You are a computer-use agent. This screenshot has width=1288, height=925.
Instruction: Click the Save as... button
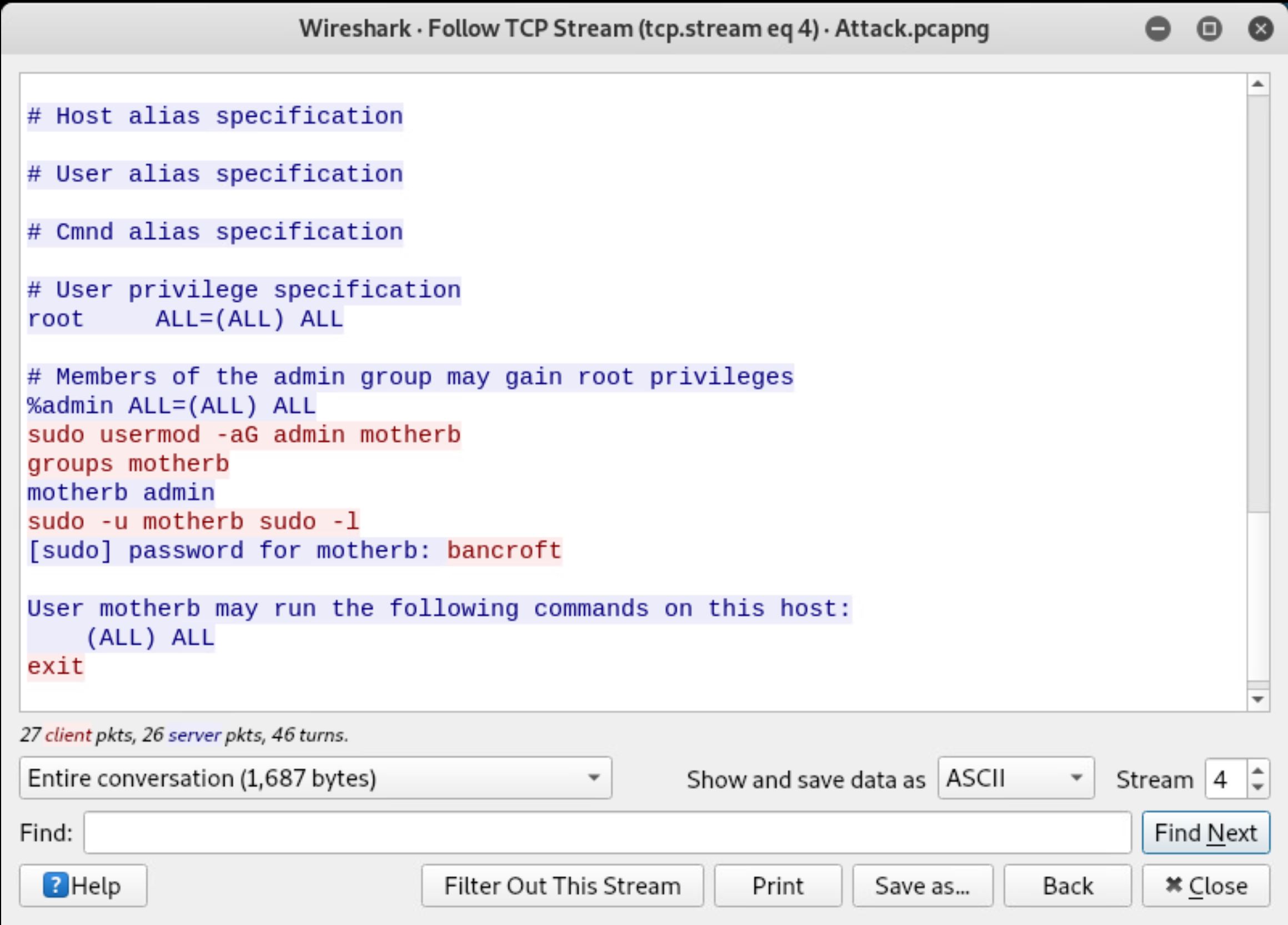(x=923, y=886)
